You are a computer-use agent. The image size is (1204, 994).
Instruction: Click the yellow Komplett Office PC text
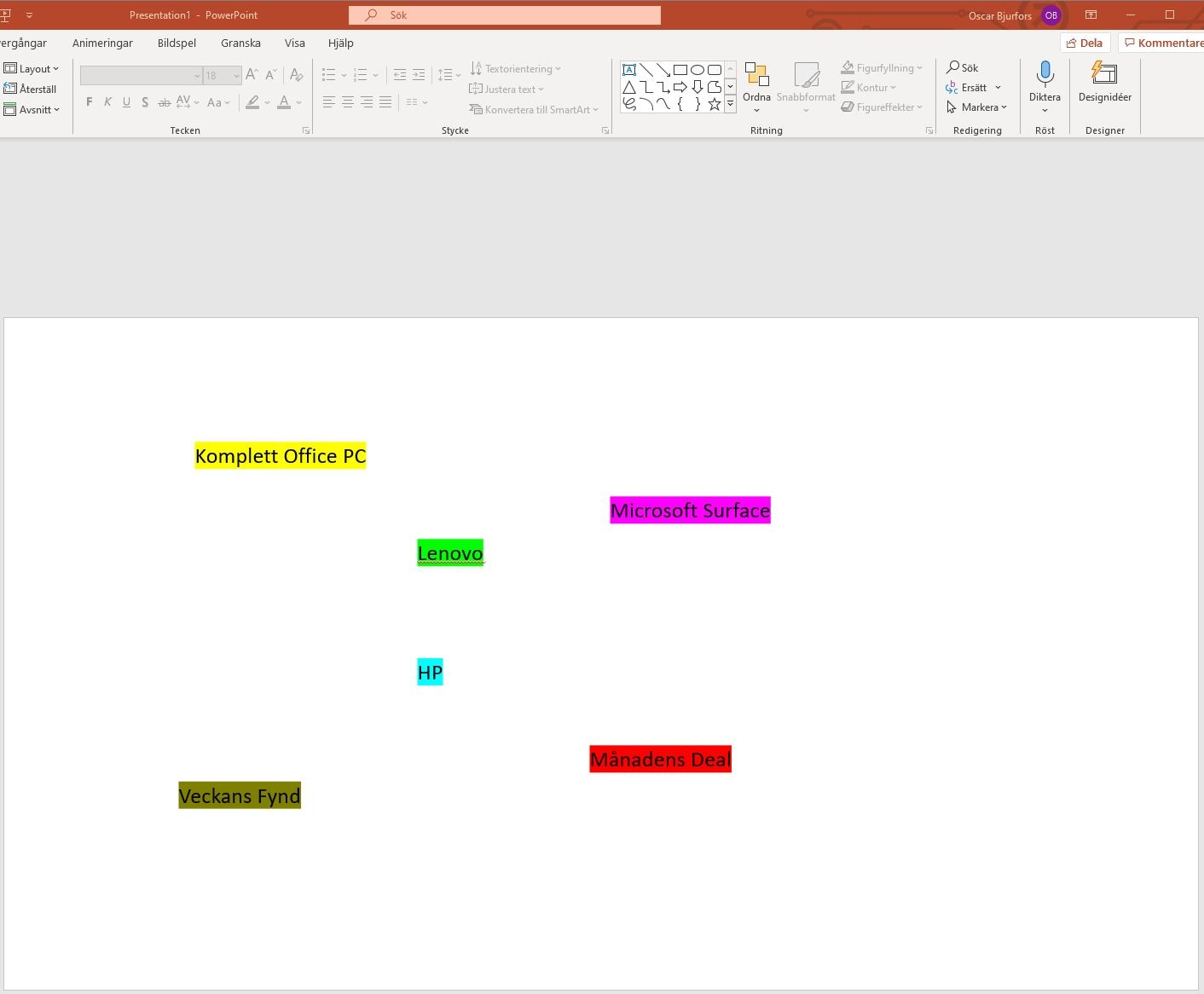click(280, 456)
